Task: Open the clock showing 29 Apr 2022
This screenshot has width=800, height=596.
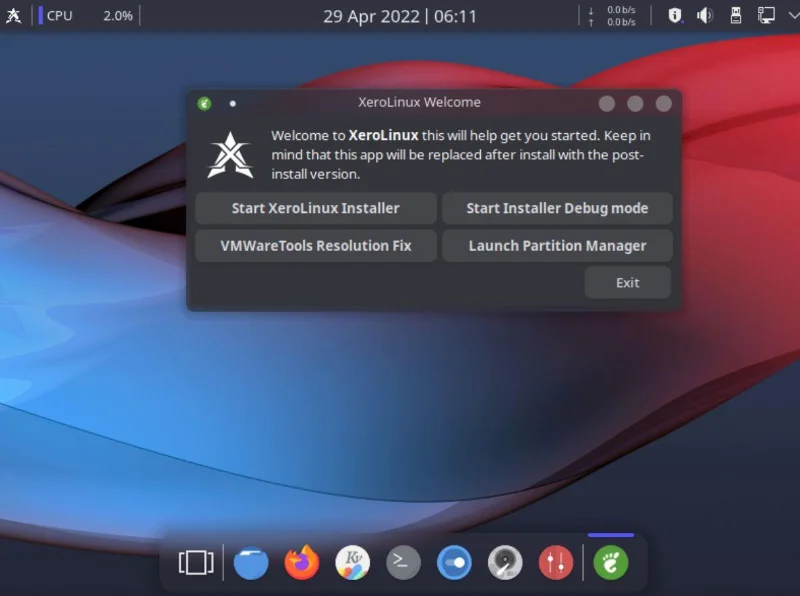Action: (x=400, y=16)
